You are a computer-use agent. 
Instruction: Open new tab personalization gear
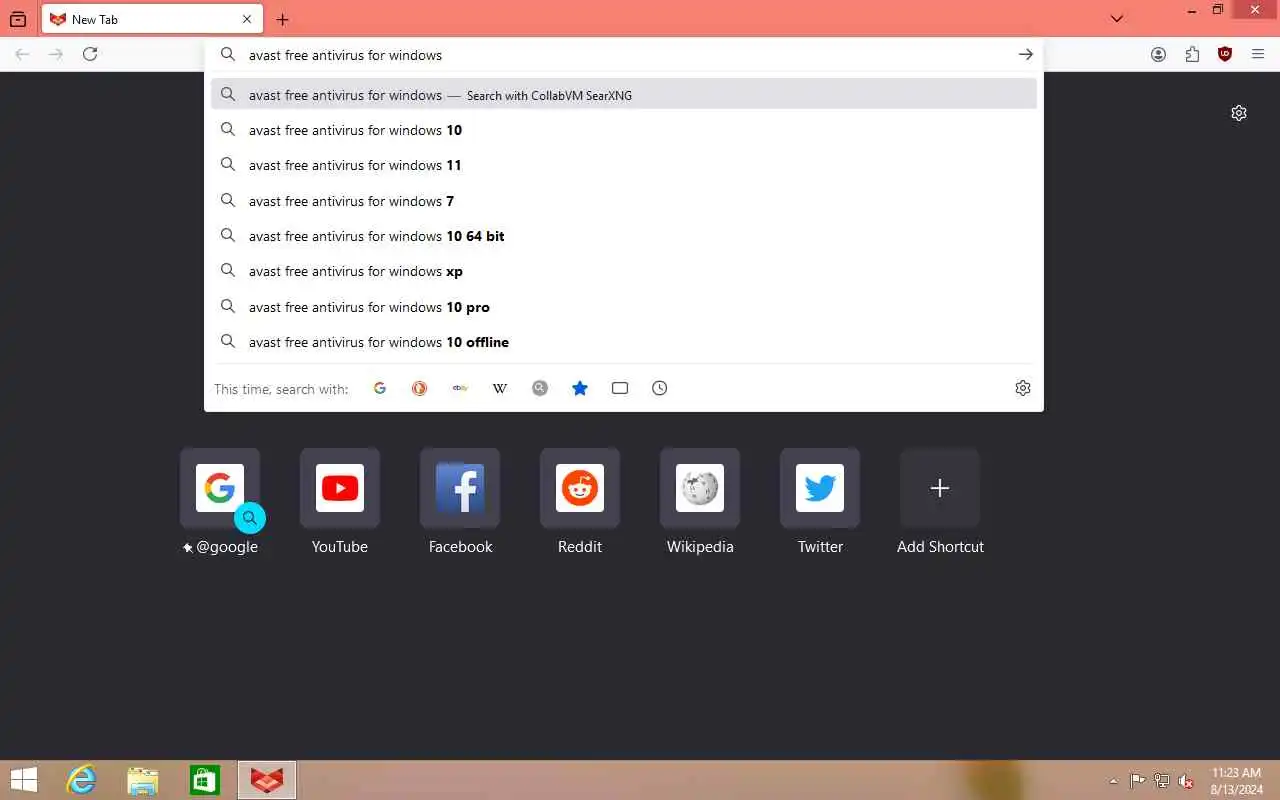tap(1239, 113)
